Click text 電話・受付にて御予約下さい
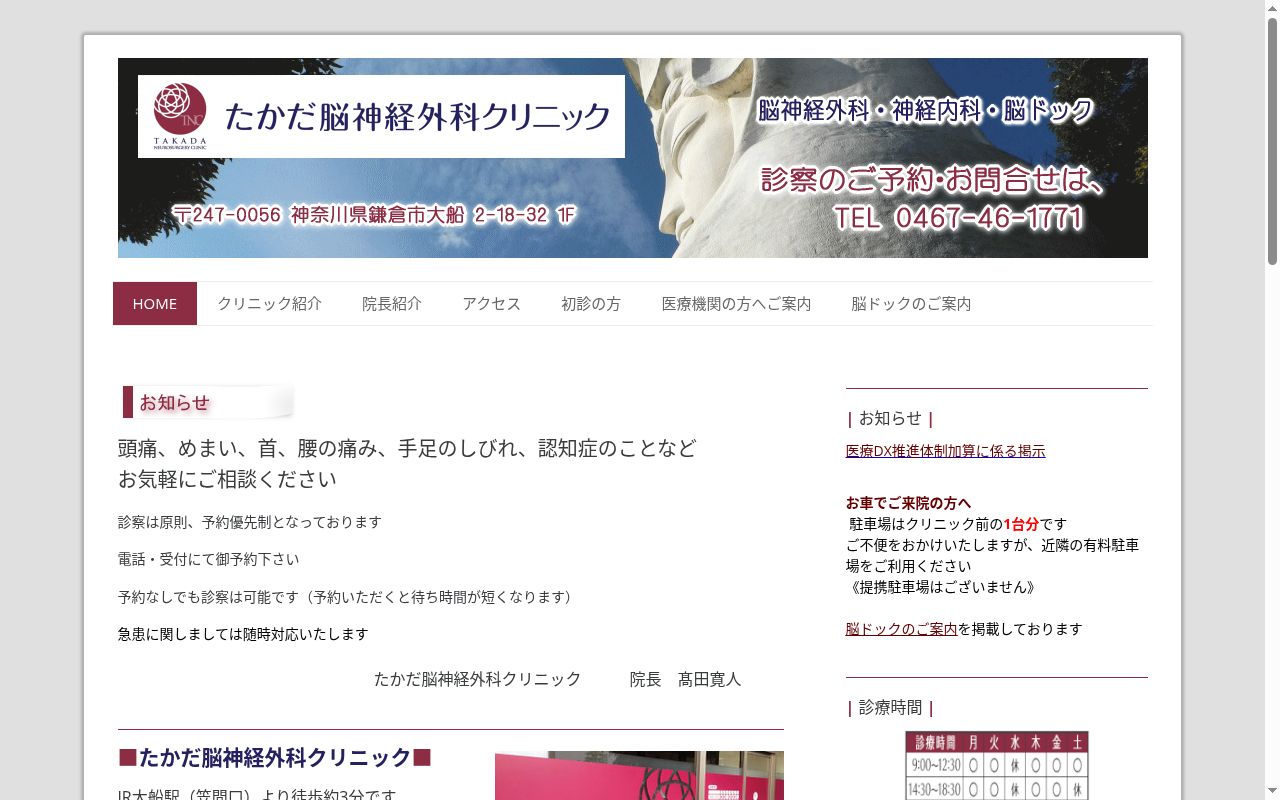The height and width of the screenshot is (800, 1280). point(208,559)
